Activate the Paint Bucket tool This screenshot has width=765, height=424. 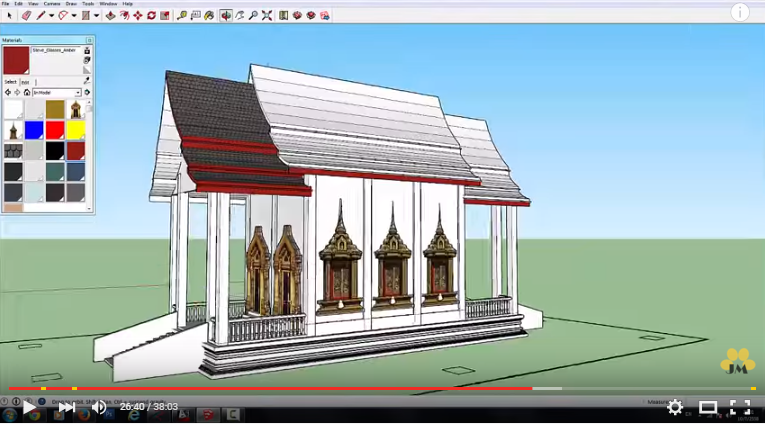pos(209,16)
